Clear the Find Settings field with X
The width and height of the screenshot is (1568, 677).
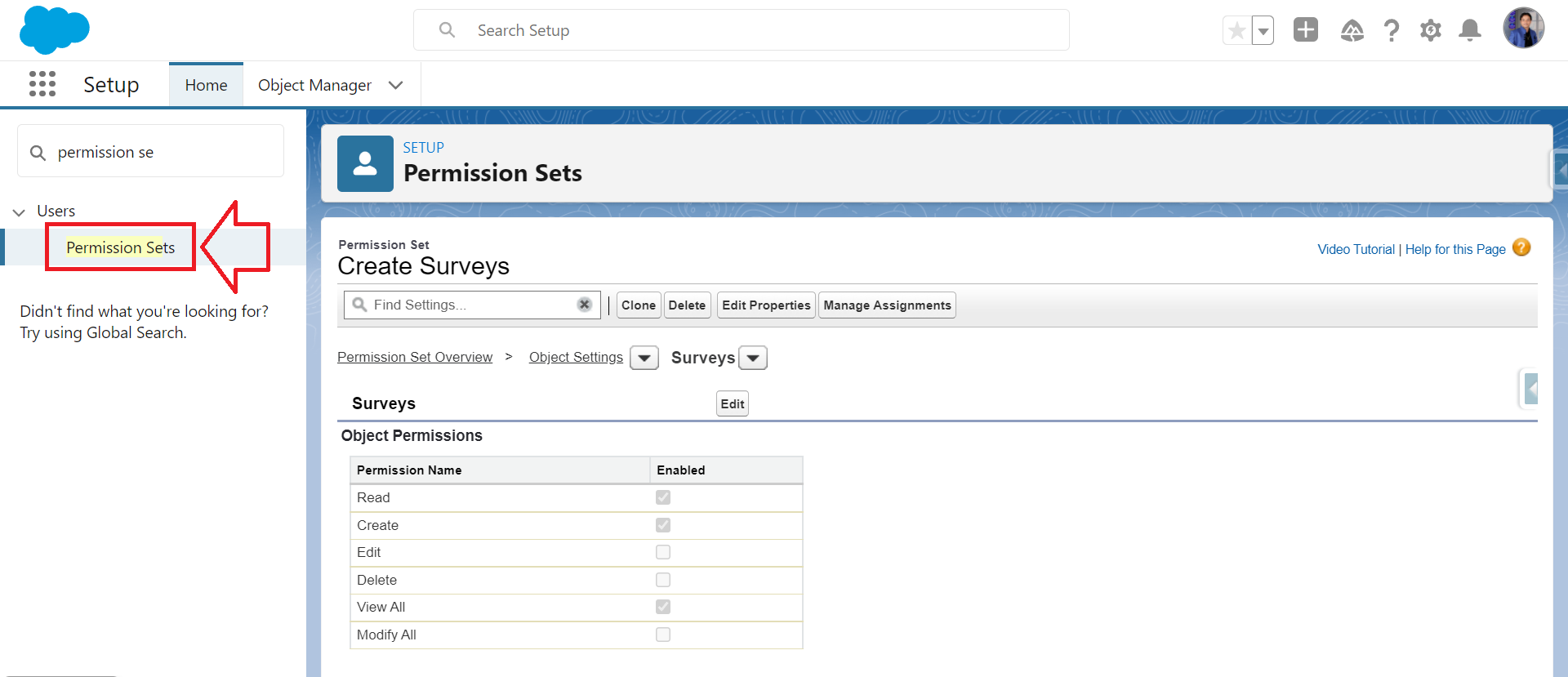pos(585,305)
